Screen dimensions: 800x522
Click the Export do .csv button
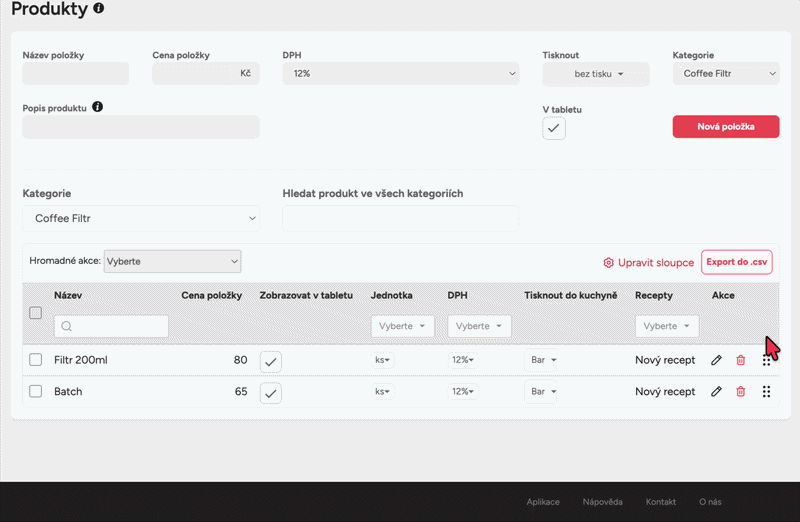coord(737,262)
